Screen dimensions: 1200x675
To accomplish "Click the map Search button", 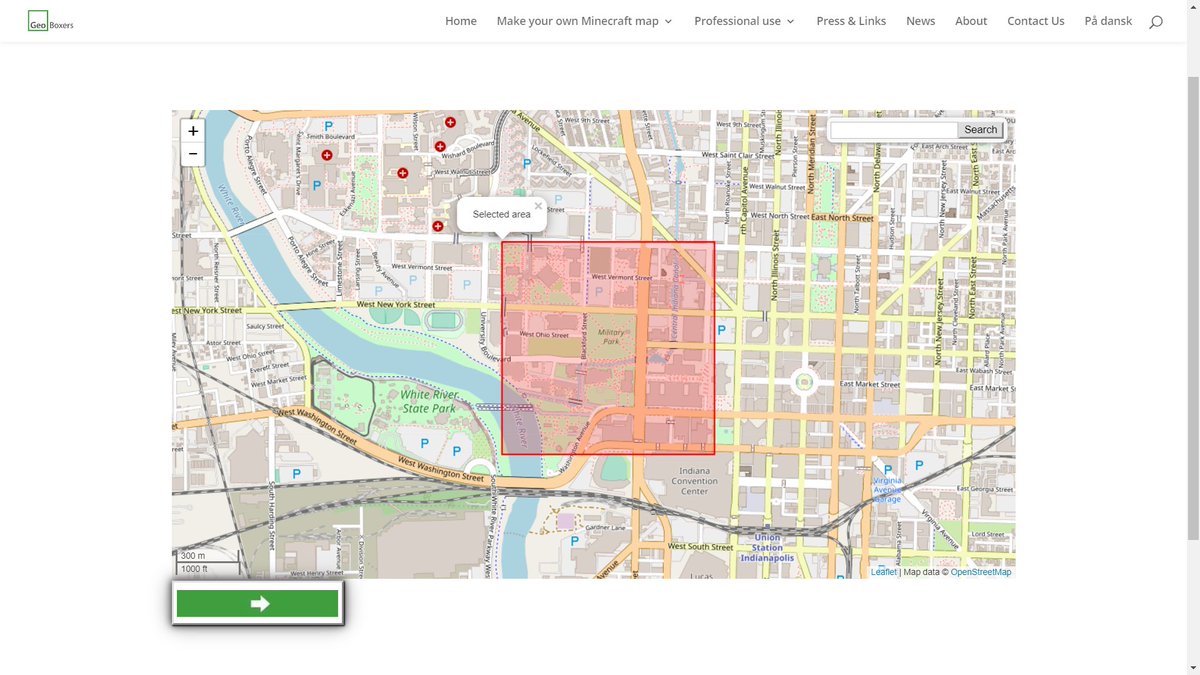I will pyautogui.click(x=980, y=130).
